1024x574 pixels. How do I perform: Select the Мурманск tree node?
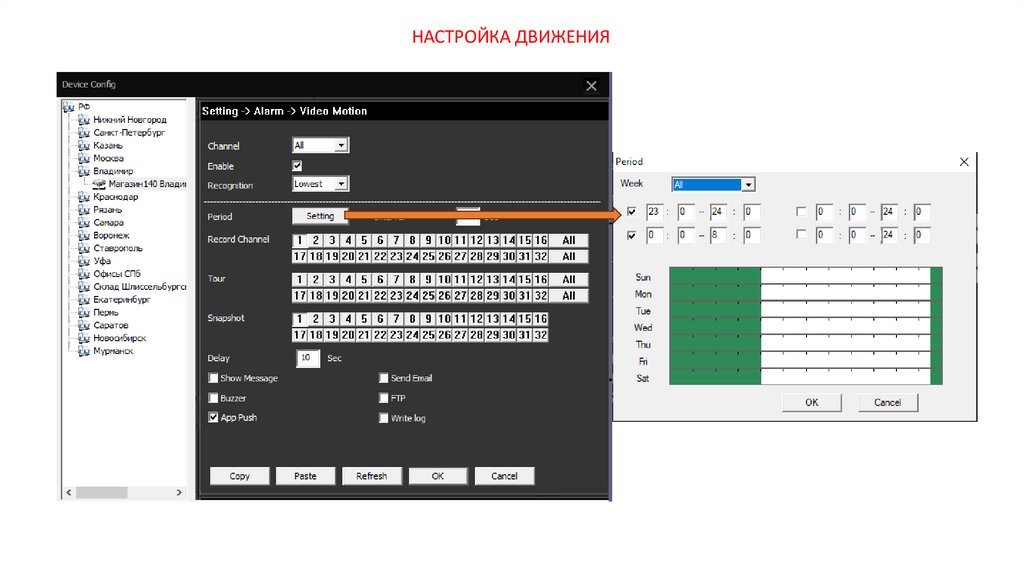(113, 351)
